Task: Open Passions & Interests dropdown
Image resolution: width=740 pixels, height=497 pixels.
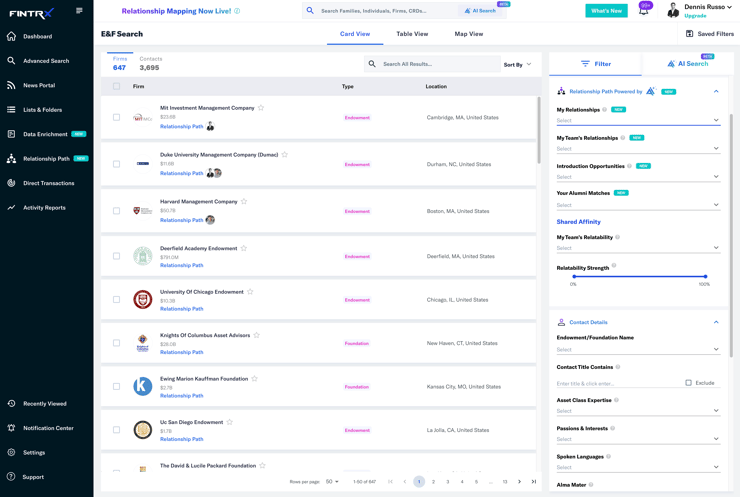Action: click(638, 439)
